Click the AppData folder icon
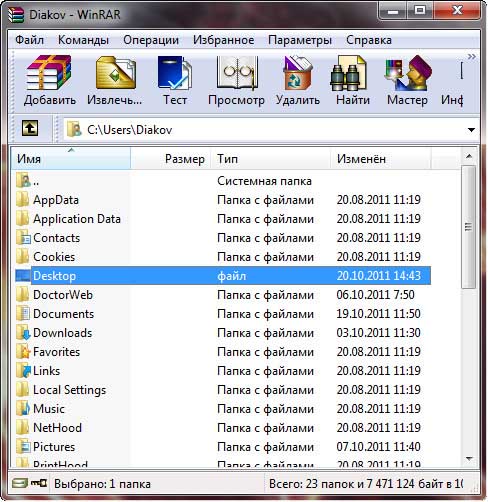The image size is (488, 502). coord(23,200)
